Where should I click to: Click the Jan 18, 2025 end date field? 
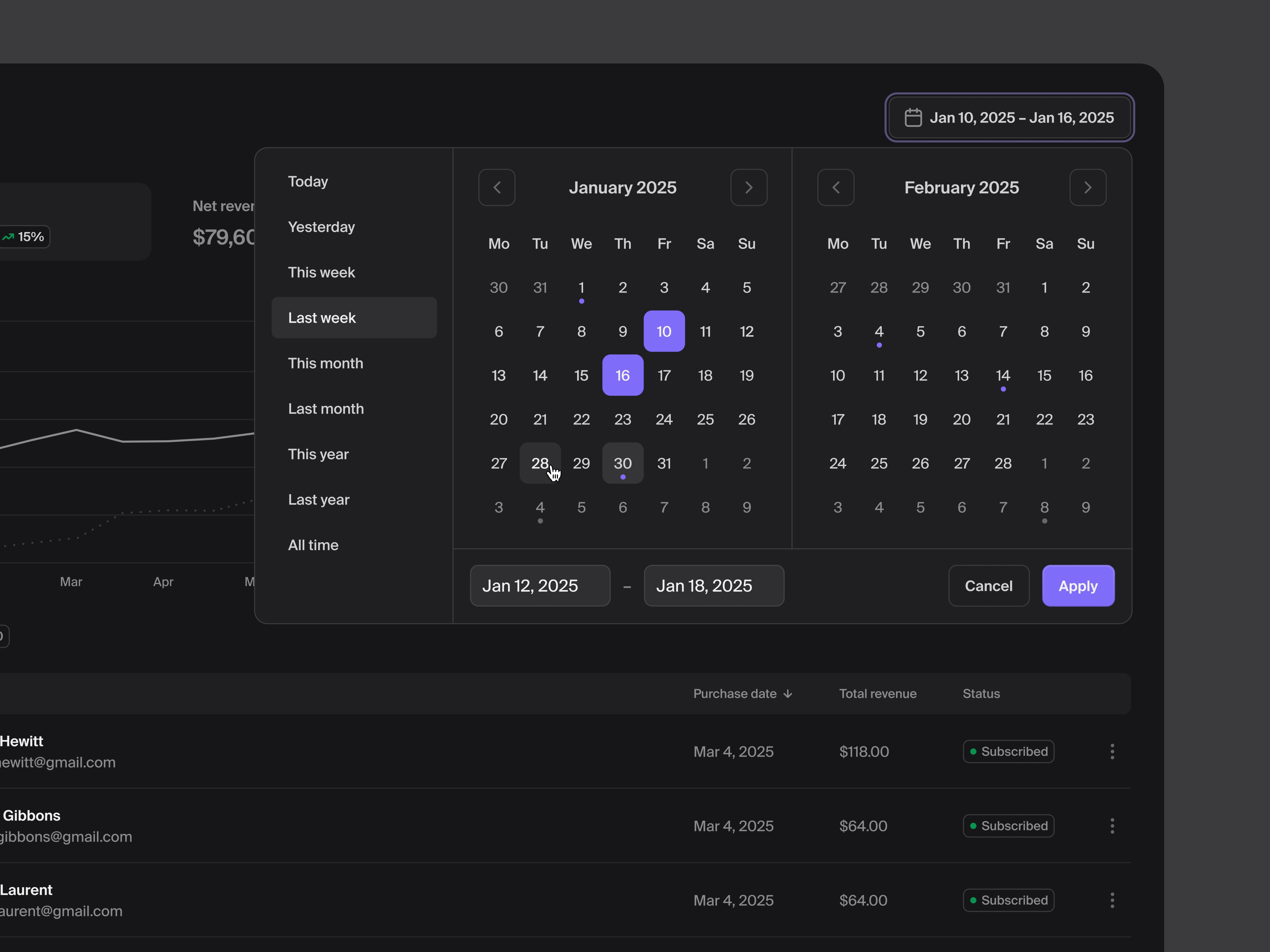coord(714,585)
